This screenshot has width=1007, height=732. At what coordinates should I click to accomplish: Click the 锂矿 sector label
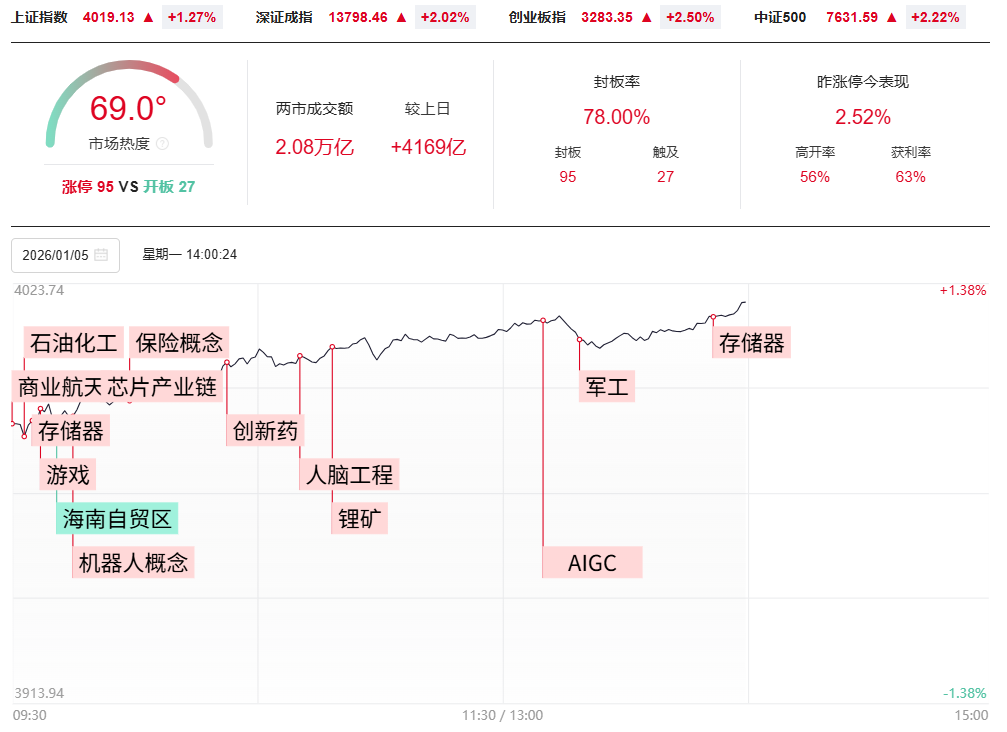tap(362, 518)
